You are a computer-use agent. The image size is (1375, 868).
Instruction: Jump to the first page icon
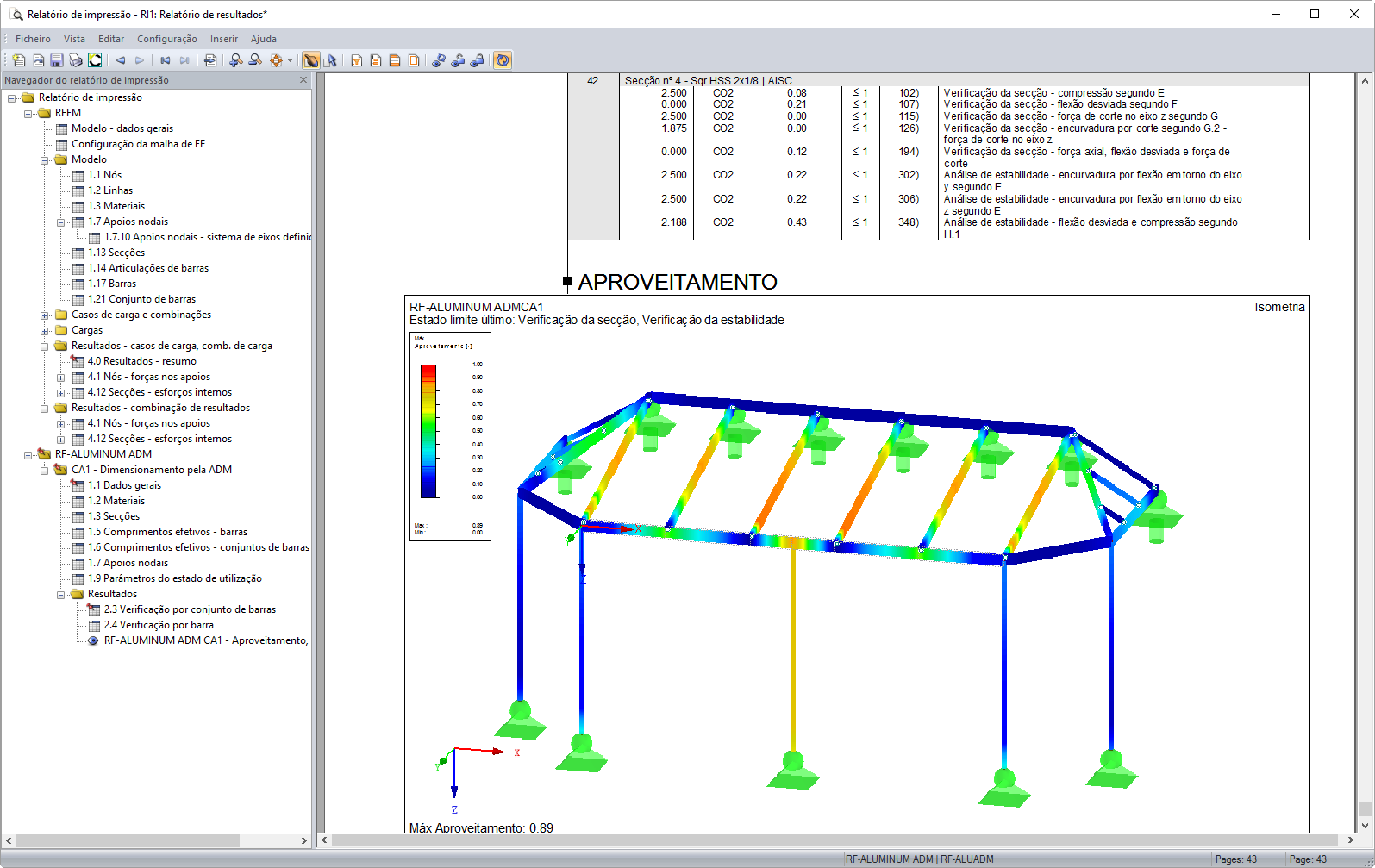[x=166, y=60]
